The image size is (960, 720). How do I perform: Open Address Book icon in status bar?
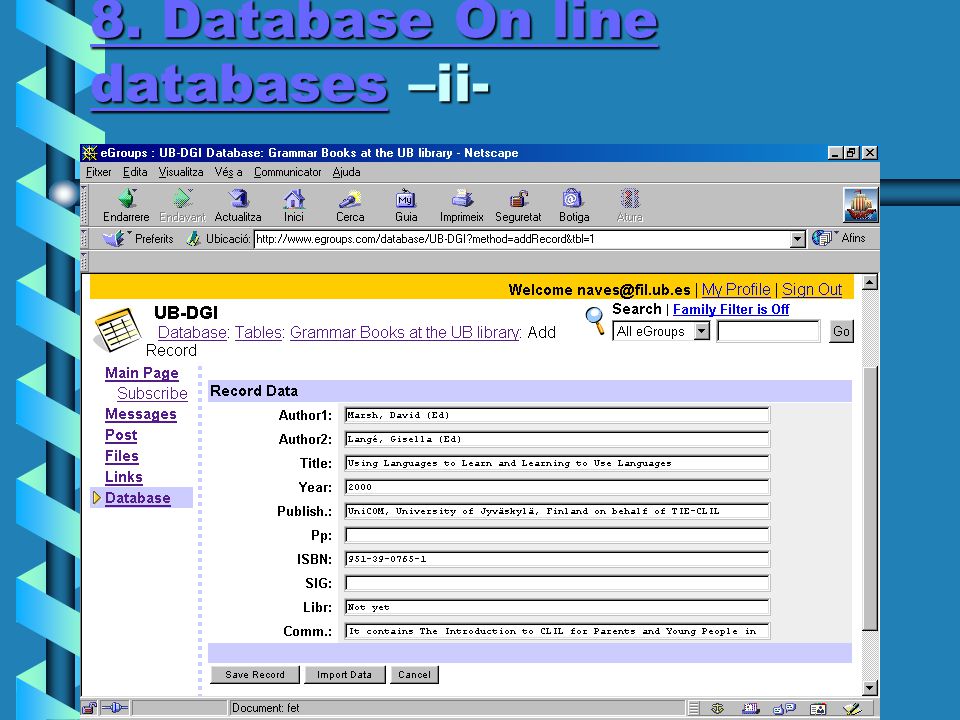tap(819, 708)
